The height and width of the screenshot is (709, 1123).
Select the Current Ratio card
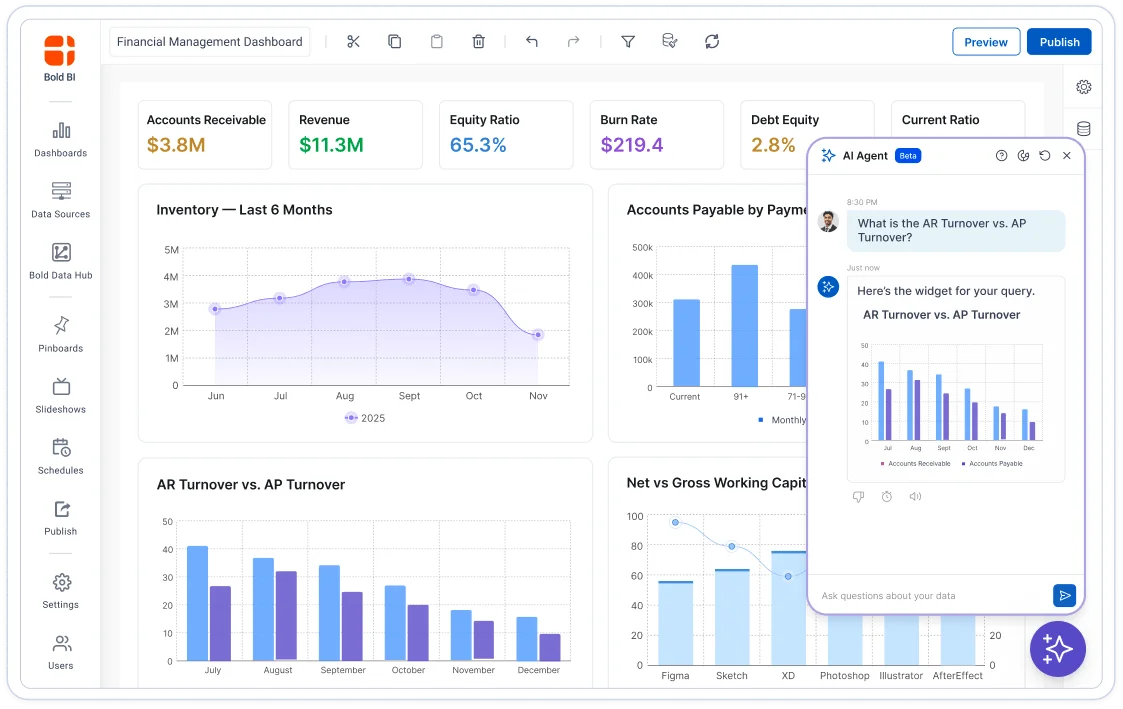(958, 119)
